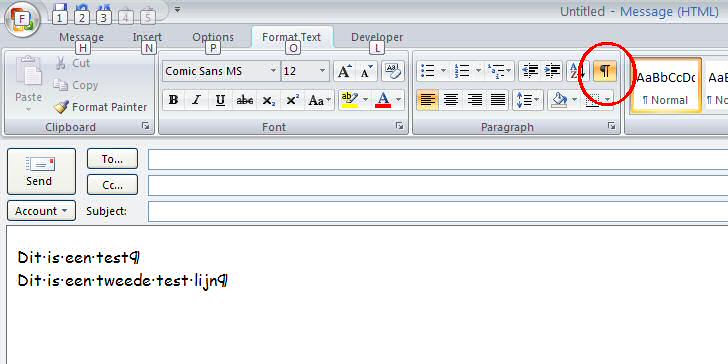Open Font dialog launcher
The height and width of the screenshot is (364, 728).
pyautogui.click(x=399, y=126)
